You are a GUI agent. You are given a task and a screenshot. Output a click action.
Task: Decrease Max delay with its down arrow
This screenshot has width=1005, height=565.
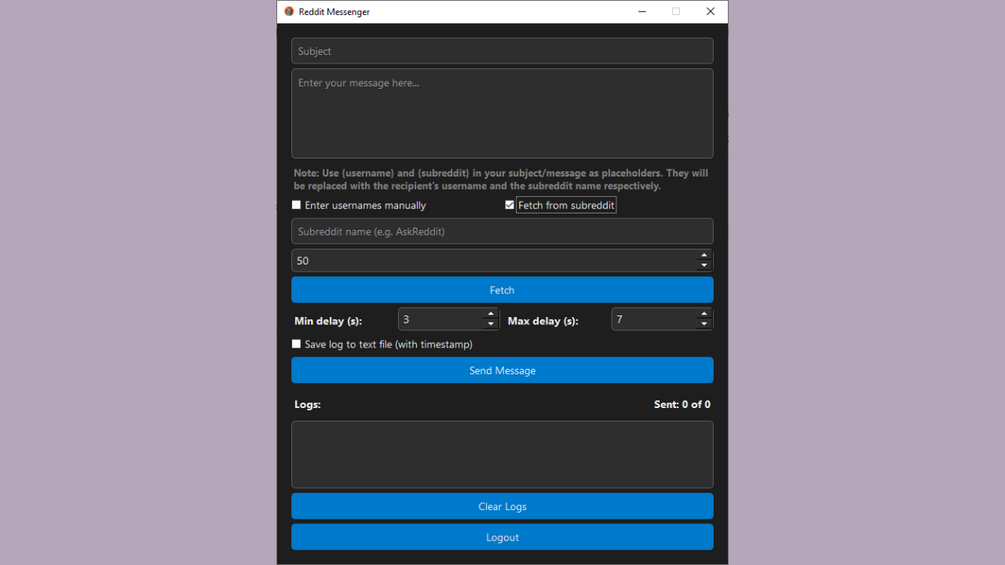pos(704,323)
